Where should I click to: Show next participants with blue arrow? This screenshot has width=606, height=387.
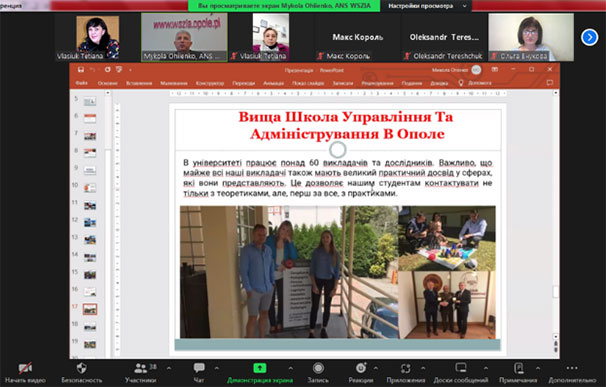point(589,38)
